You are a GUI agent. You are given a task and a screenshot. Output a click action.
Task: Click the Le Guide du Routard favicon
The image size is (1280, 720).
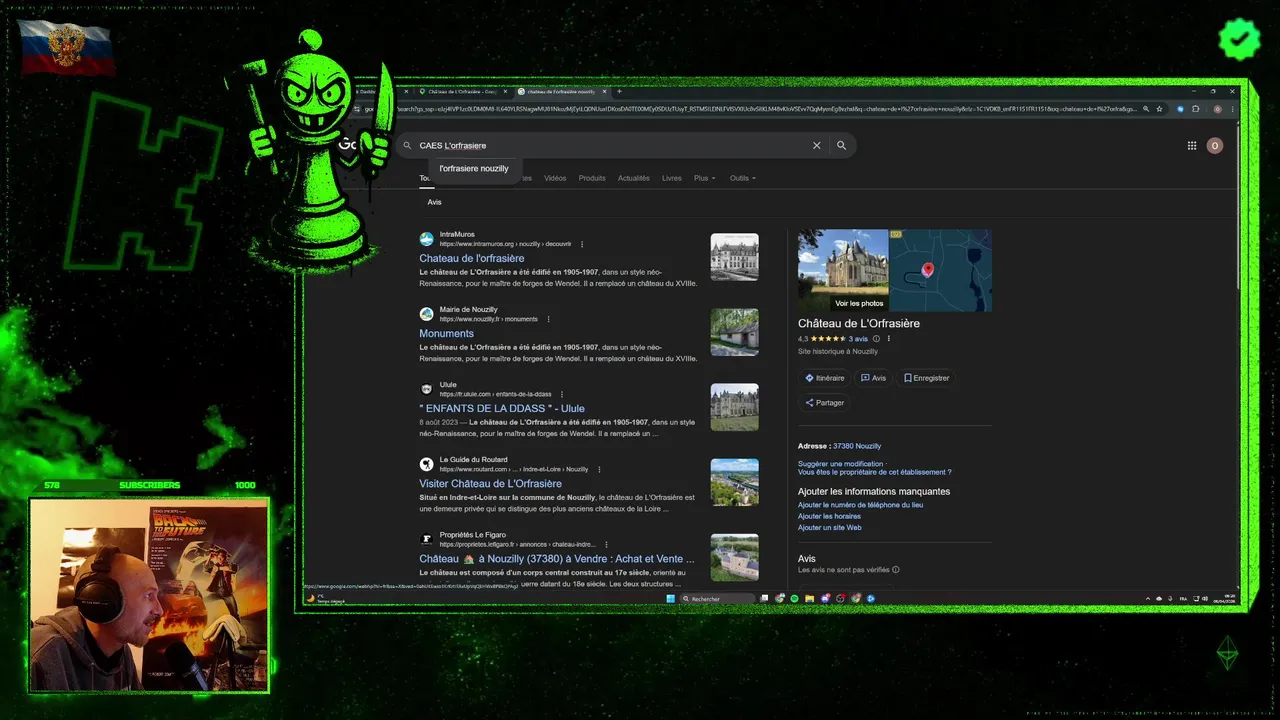click(x=426, y=464)
